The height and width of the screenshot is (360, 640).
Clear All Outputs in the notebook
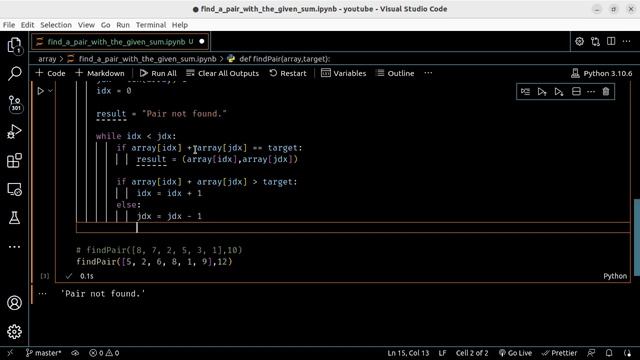pos(222,73)
